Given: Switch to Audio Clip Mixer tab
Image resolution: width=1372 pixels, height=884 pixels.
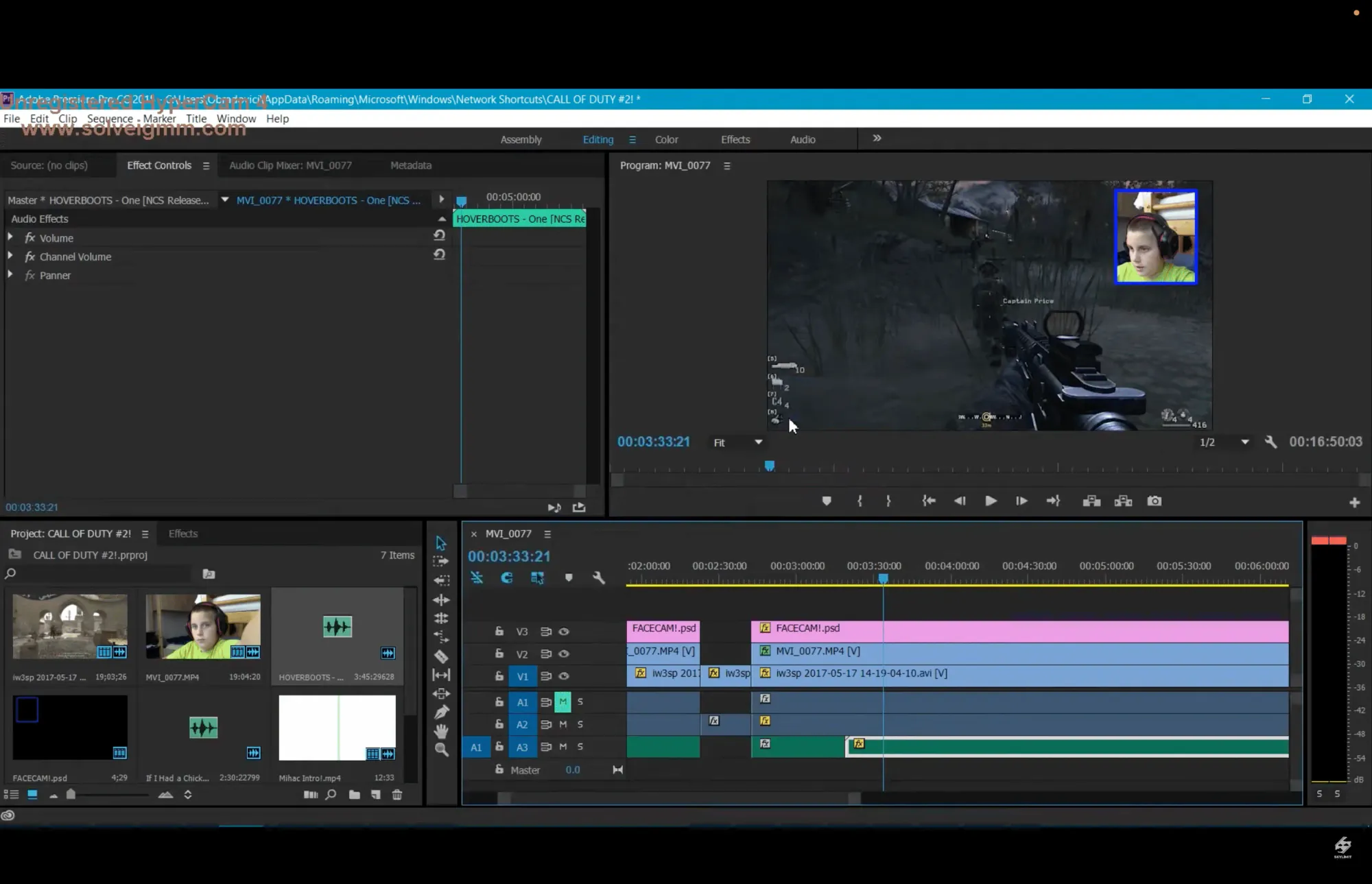Looking at the screenshot, I should point(290,165).
